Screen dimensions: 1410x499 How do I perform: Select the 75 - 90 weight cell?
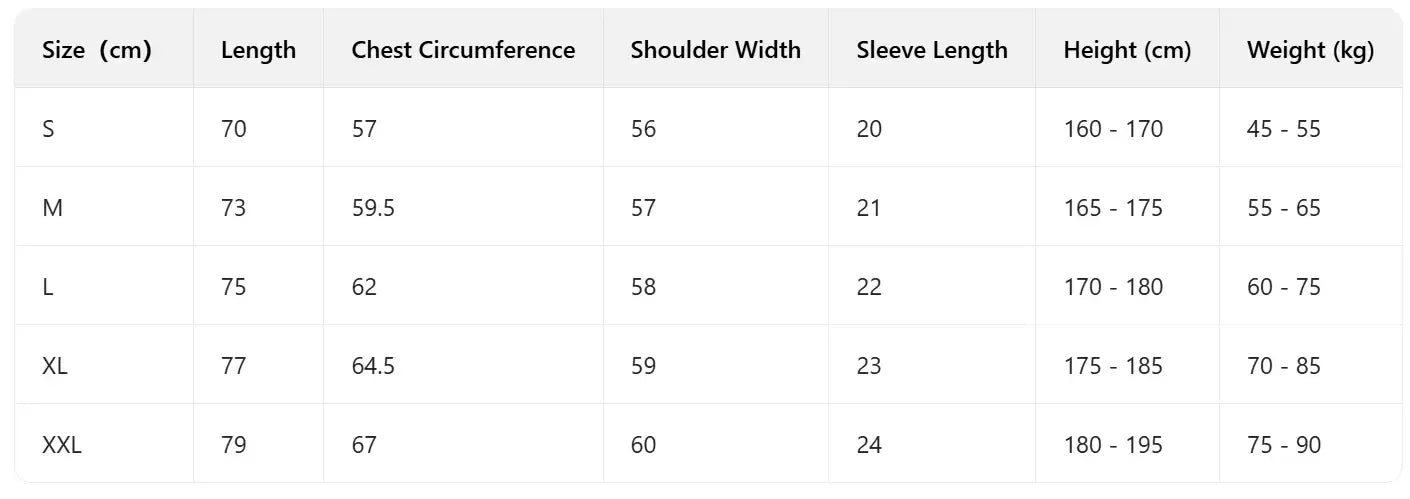pos(1284,445)
